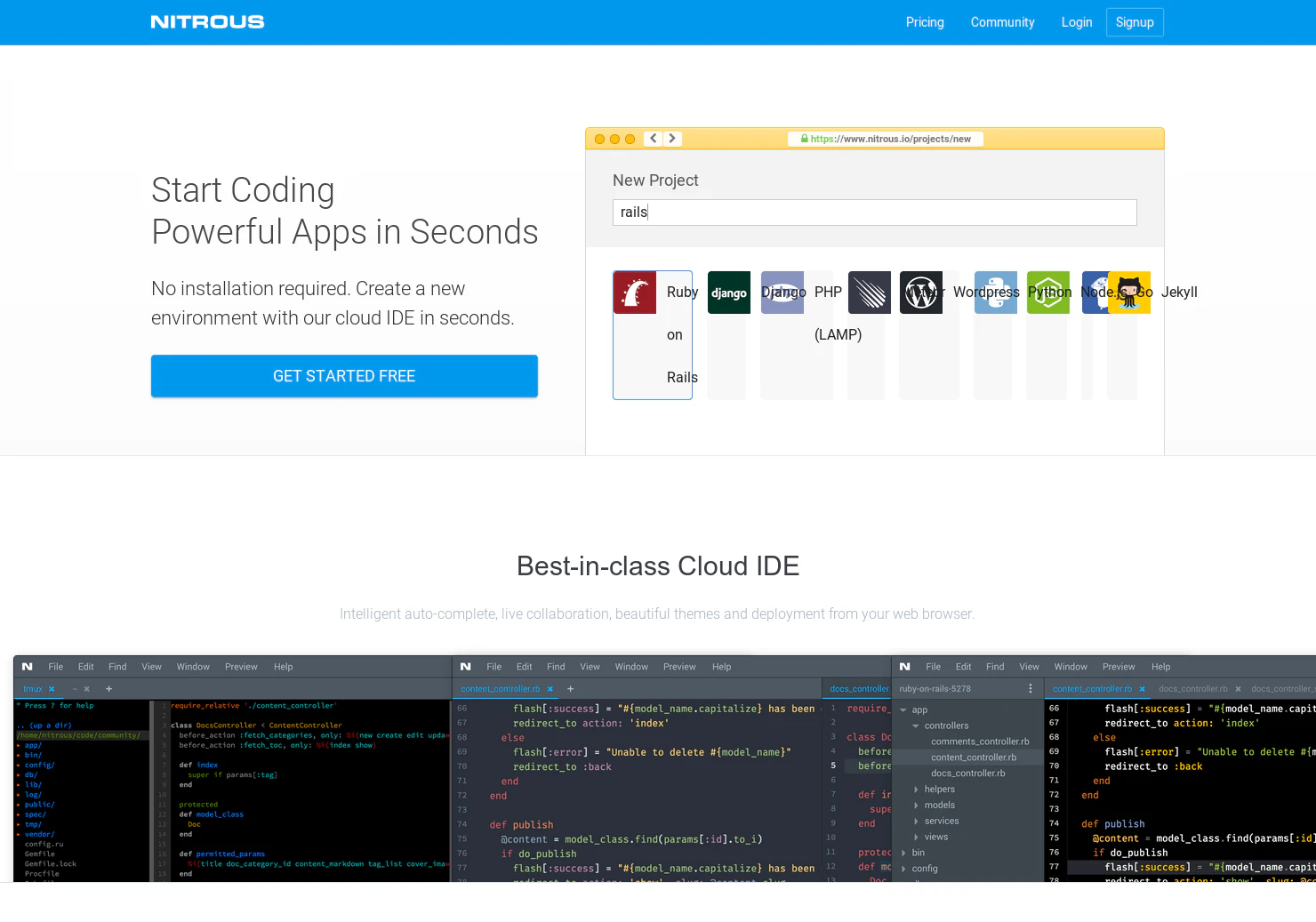Viewport: 1316px width, 922px height.
Task: Click the New Project search field
Action: tap(875, 212)
